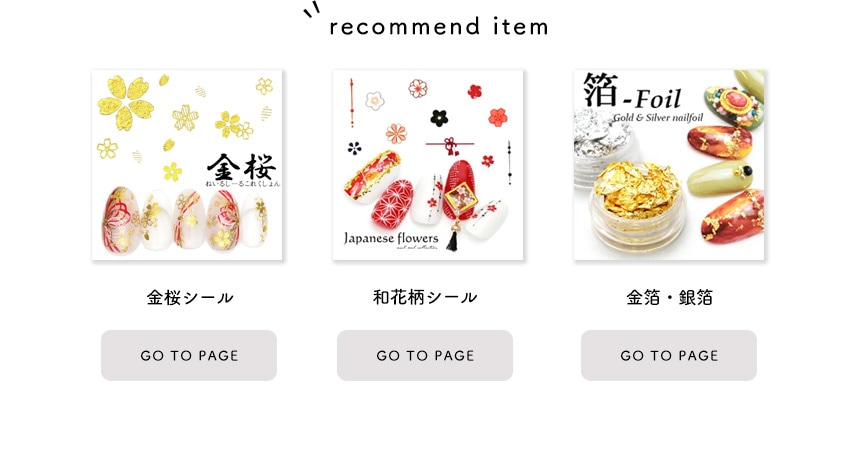Open the Japanese flowers product image
The image size is (850, 476).
point(428,165)
